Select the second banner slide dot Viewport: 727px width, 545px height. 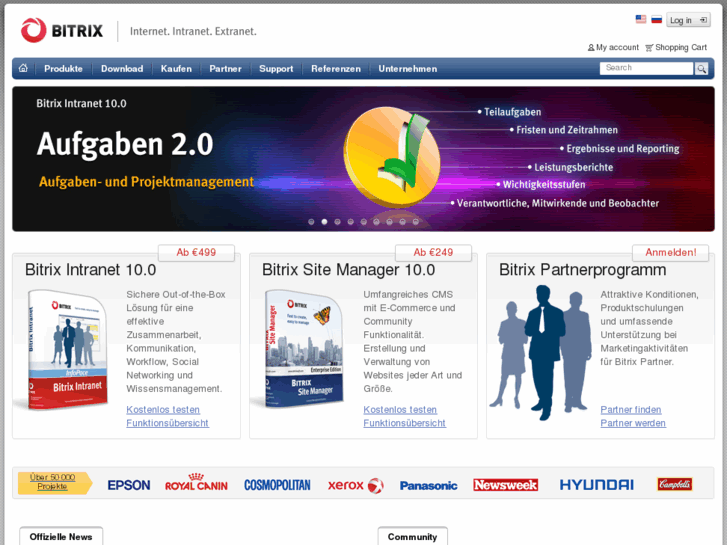325,222
